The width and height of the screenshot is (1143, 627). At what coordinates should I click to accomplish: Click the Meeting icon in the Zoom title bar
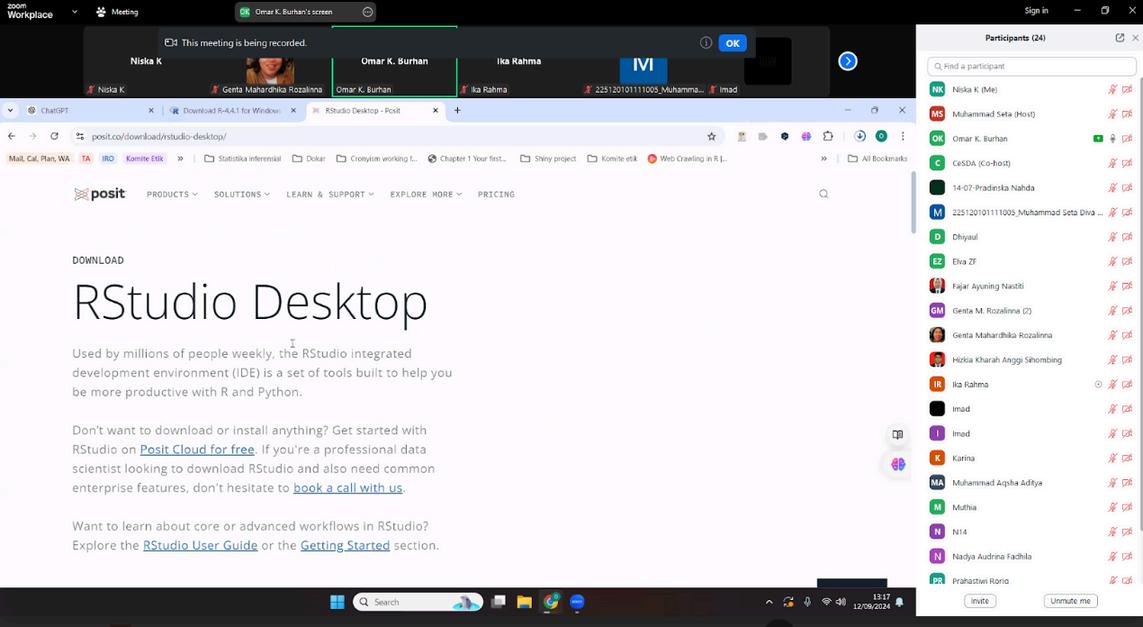(x=101, y=12)
